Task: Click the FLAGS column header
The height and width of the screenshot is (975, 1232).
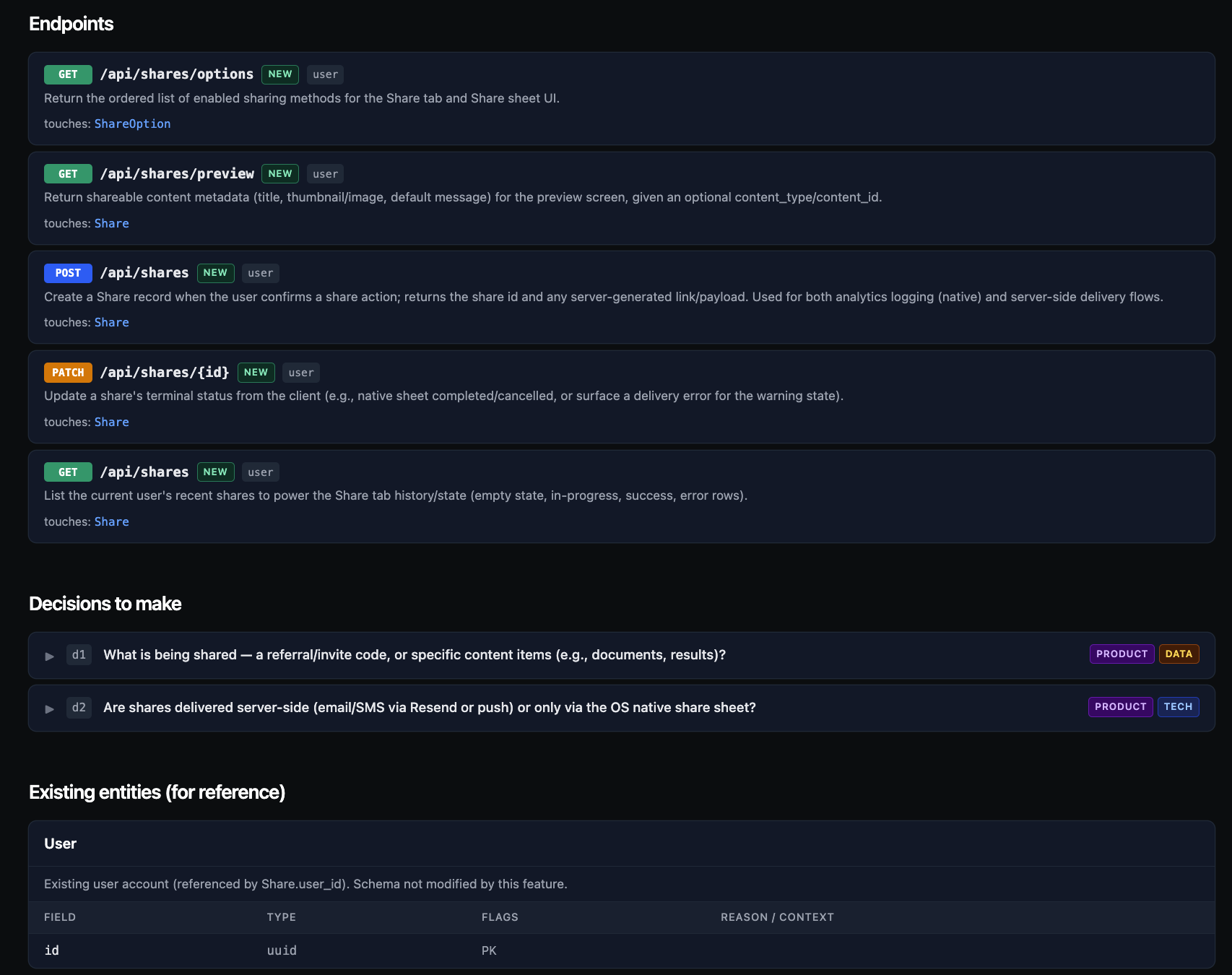Action: tap(500, 917)
